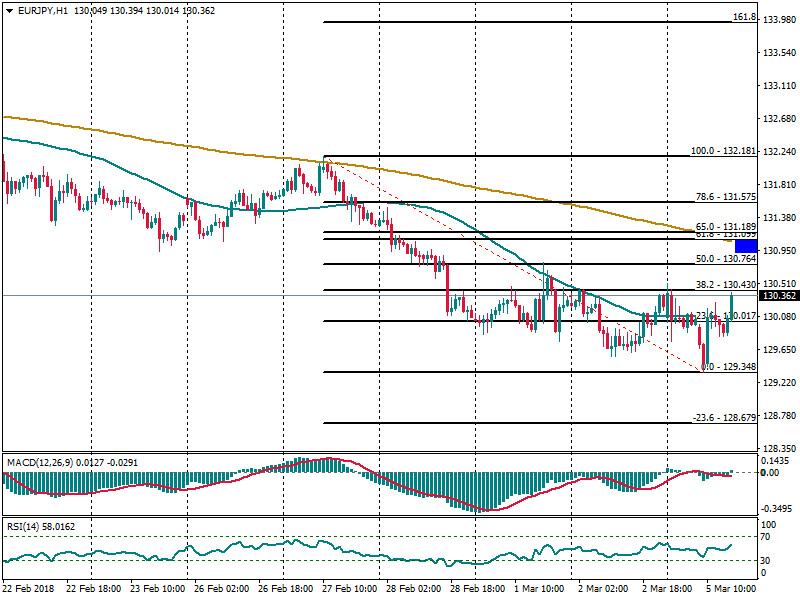
Task: Click the 1 Mar 10:00 time axis label
Action: 539,590
